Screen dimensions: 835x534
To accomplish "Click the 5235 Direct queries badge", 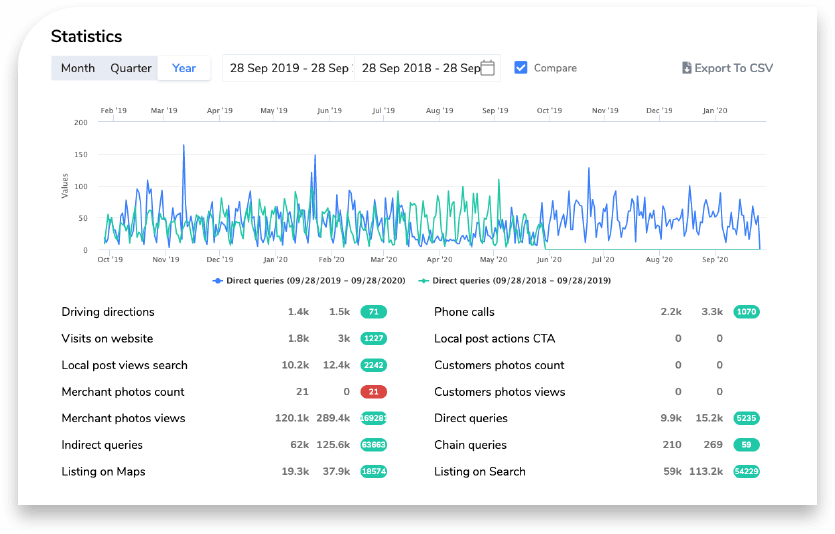I will pyautogui.click(x=746, y=418).
